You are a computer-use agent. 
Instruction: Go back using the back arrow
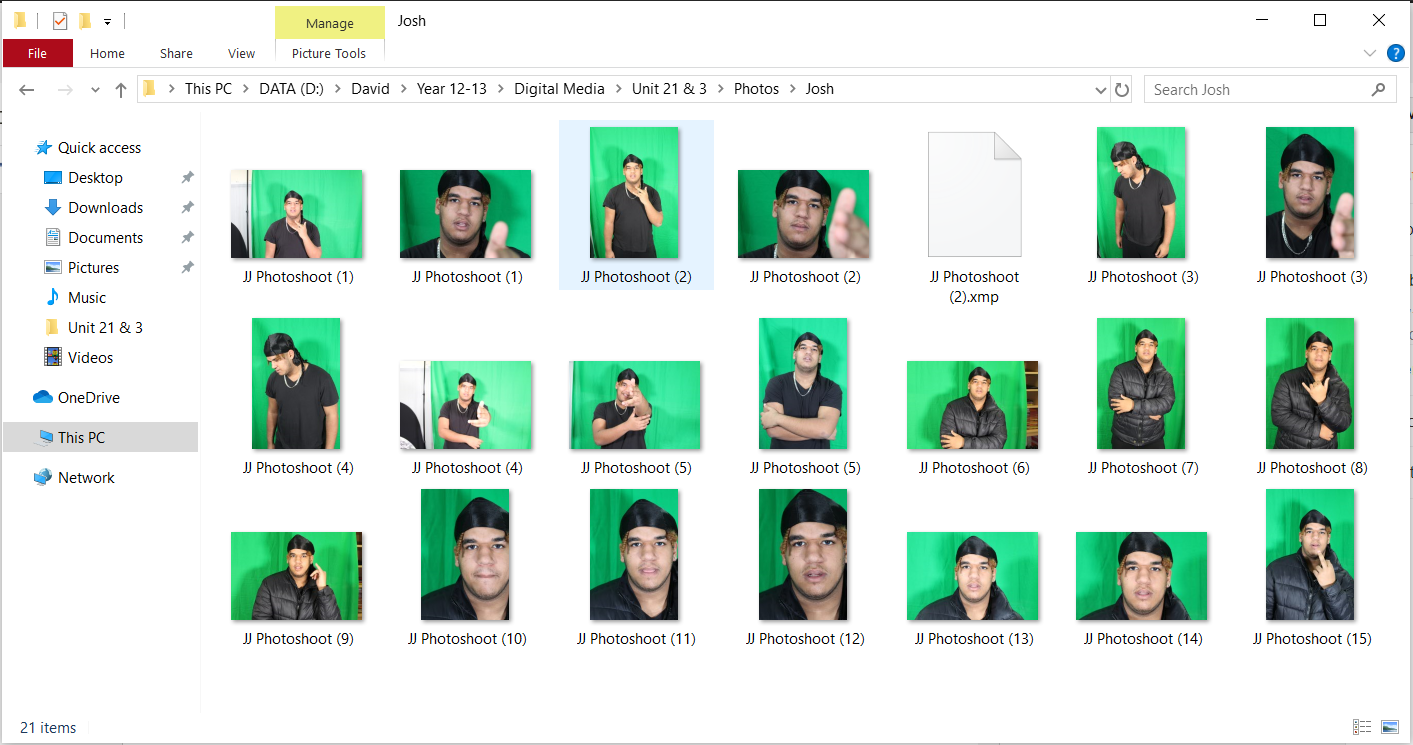point(26,89)
